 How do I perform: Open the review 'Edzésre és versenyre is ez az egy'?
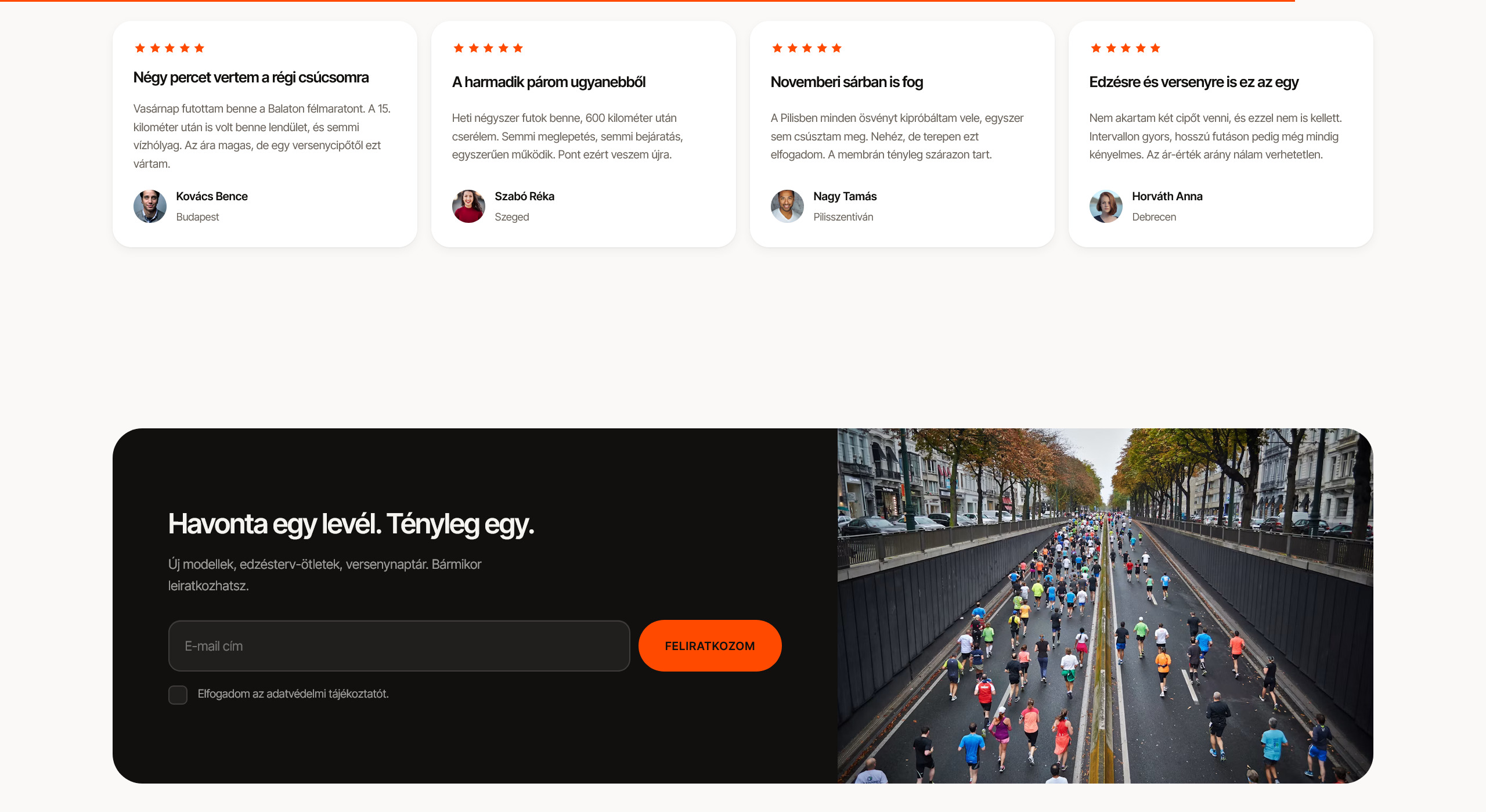(1194, 82)
